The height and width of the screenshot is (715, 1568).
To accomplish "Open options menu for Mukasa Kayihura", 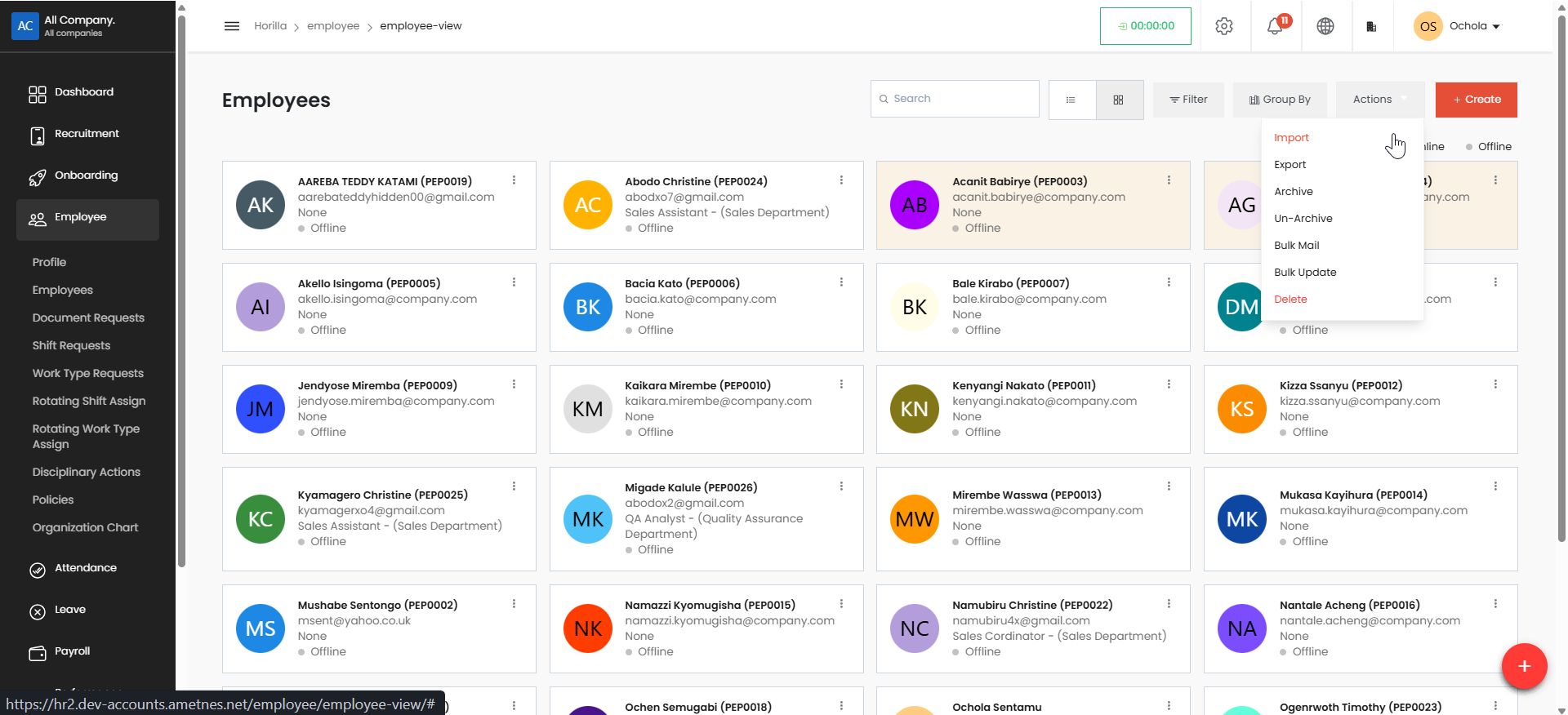I will coord(1495,486).
